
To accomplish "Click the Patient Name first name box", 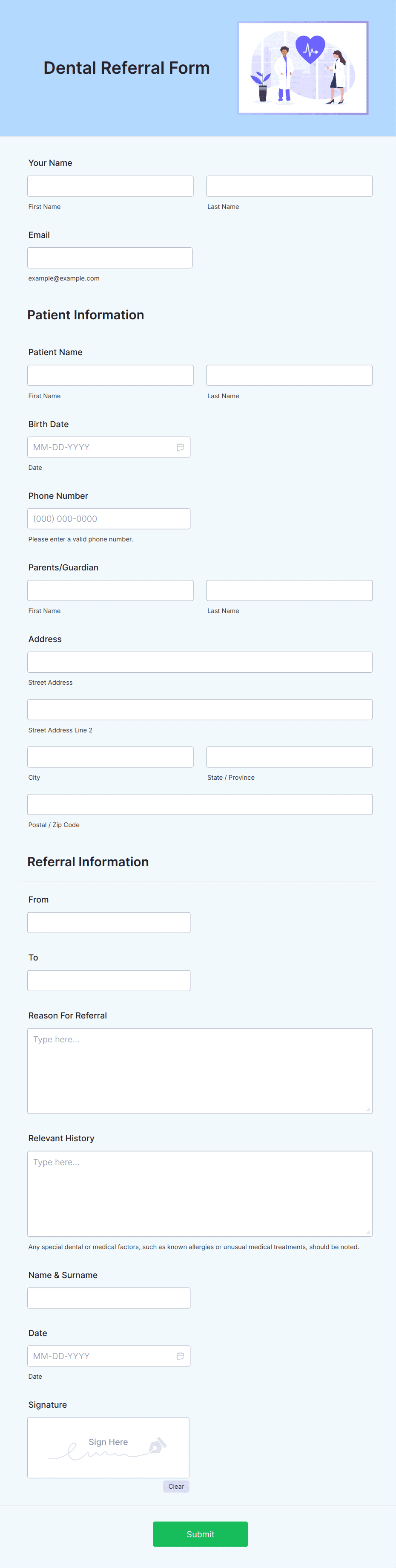I will click(x=110, y=375).
